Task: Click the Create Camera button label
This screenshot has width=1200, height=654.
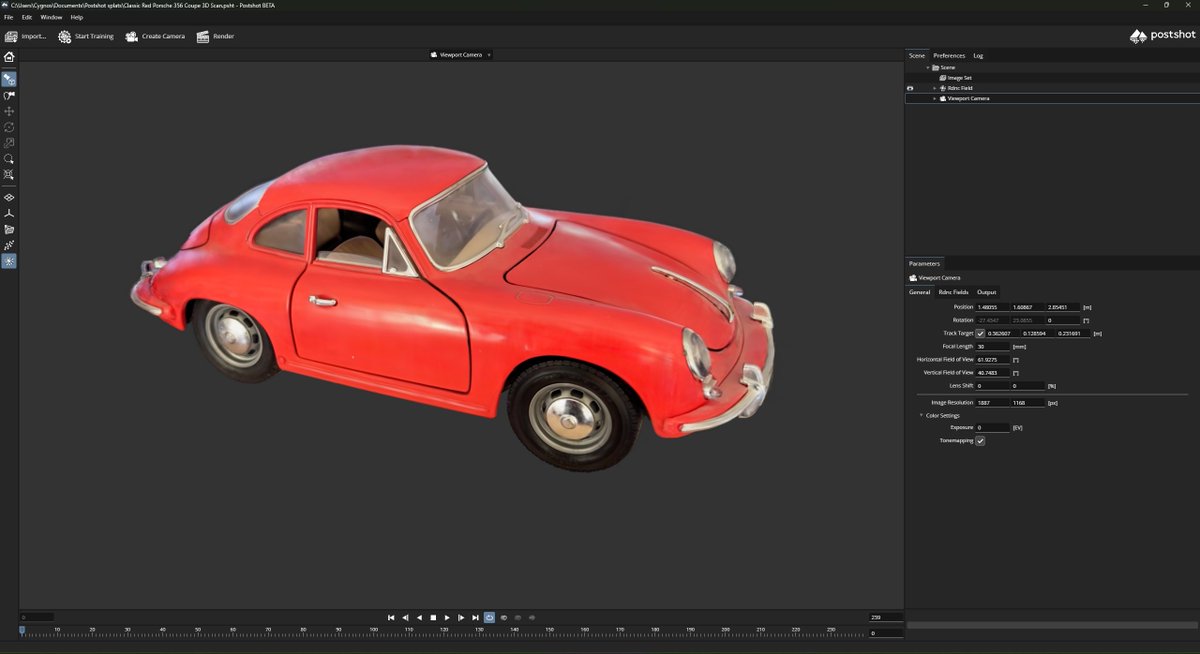Action: 163,36
